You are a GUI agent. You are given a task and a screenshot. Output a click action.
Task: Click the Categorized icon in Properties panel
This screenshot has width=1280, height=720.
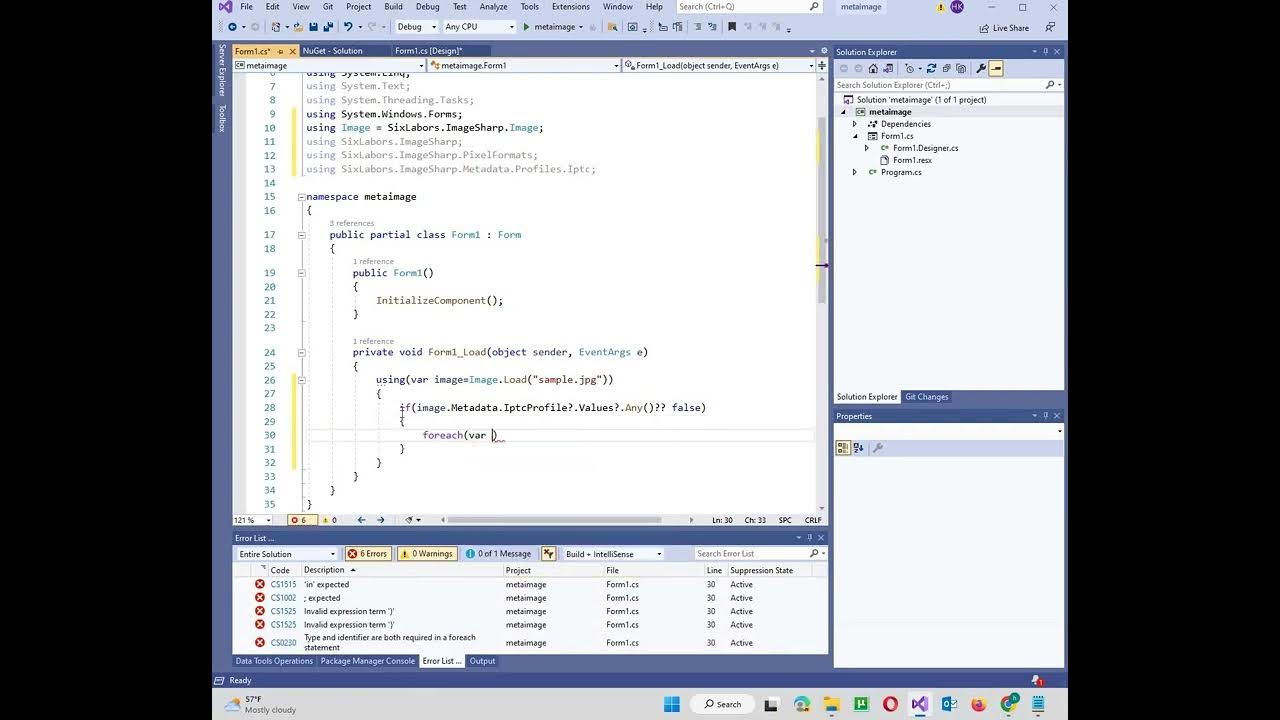pyautogui.click(x=843, y=448)
